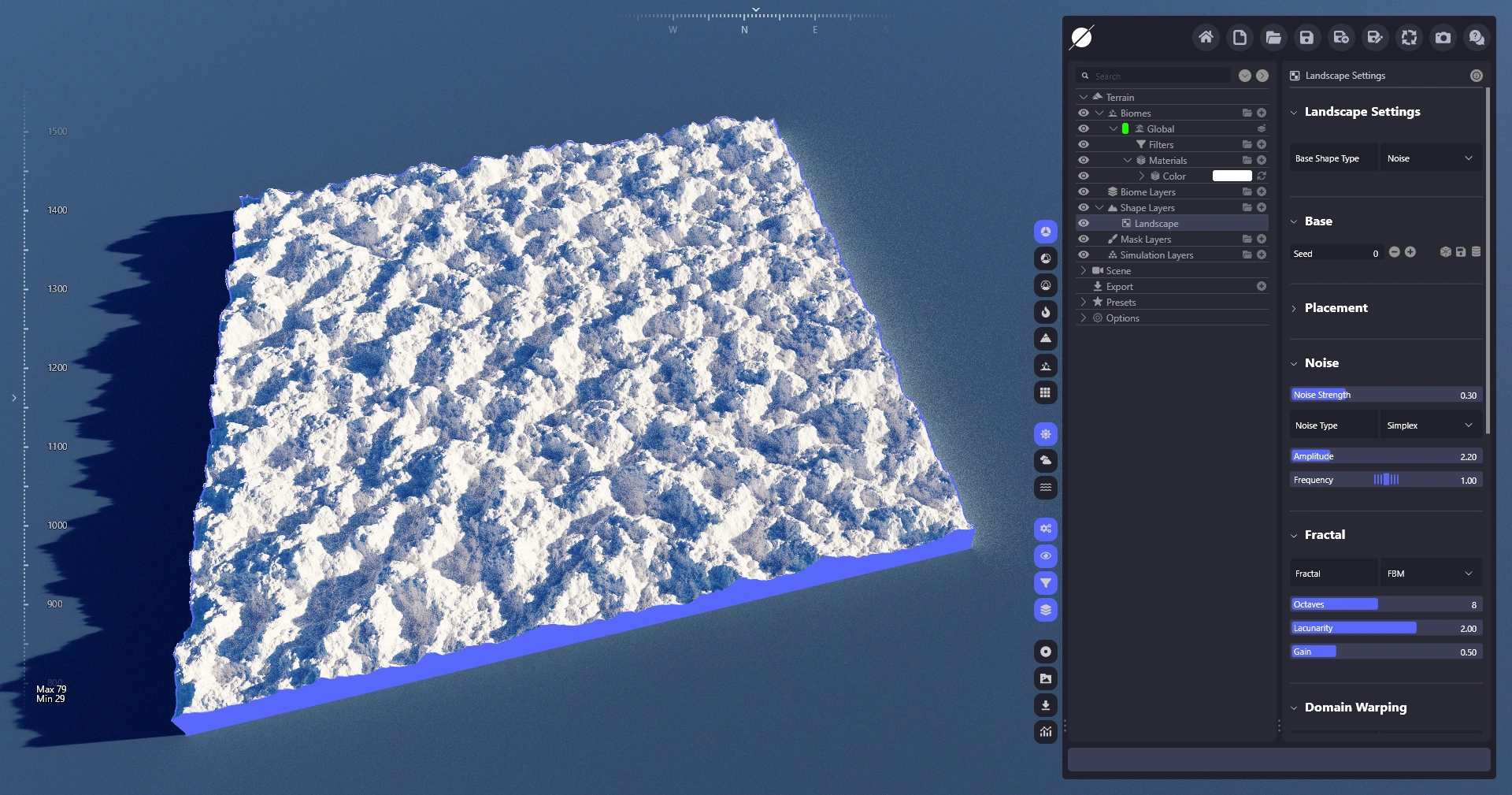Toggle visibility of Simulation Layers
1512x795 pixels.
click(x=1084, y=254)
